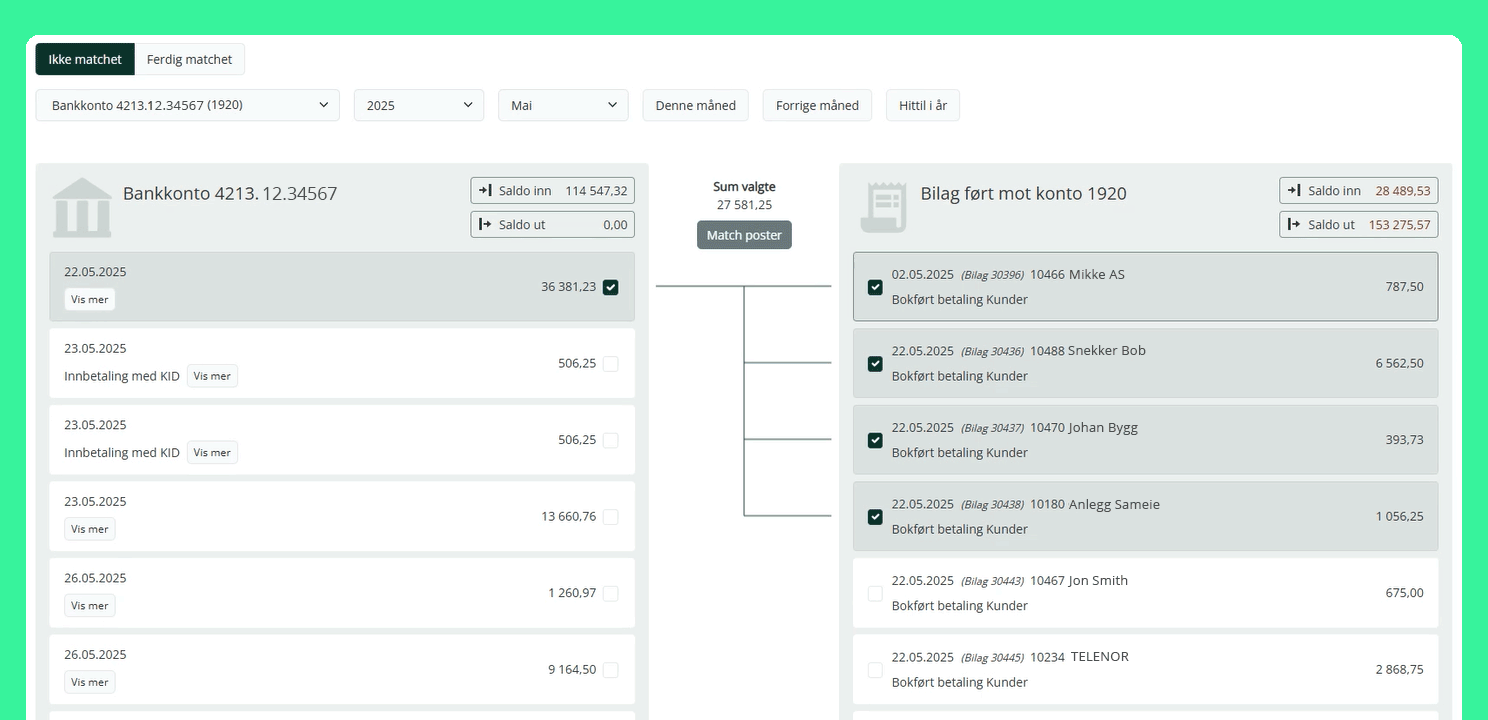Image resolution: width=1488 pixels, height=720 pixels.
Task: Select the Anlegg Sameie voucher row
Action: click(x=1144, y=516)
